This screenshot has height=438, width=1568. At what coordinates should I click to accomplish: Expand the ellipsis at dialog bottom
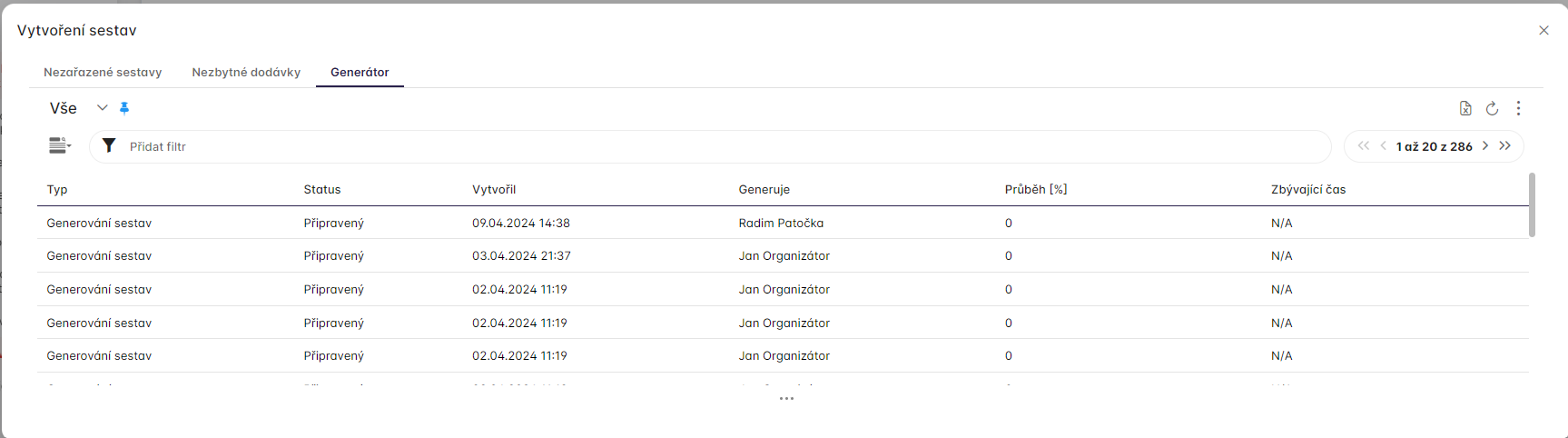(x=786, y=399)
